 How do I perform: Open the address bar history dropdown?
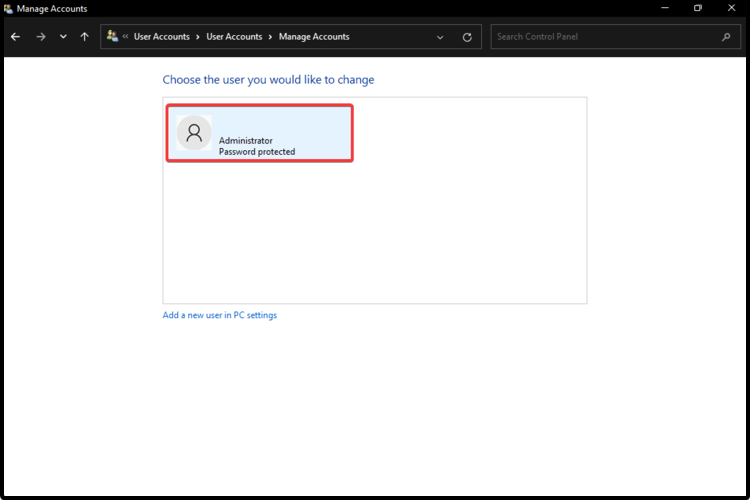click(440, 37)
